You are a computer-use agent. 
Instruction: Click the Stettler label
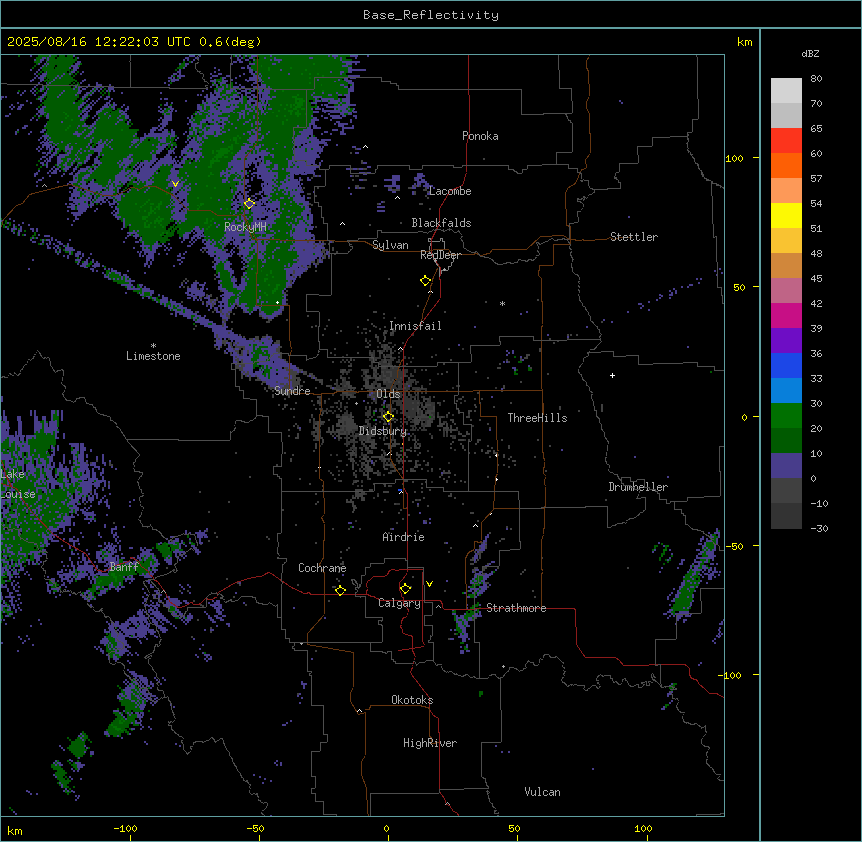(x=634, y=237)
